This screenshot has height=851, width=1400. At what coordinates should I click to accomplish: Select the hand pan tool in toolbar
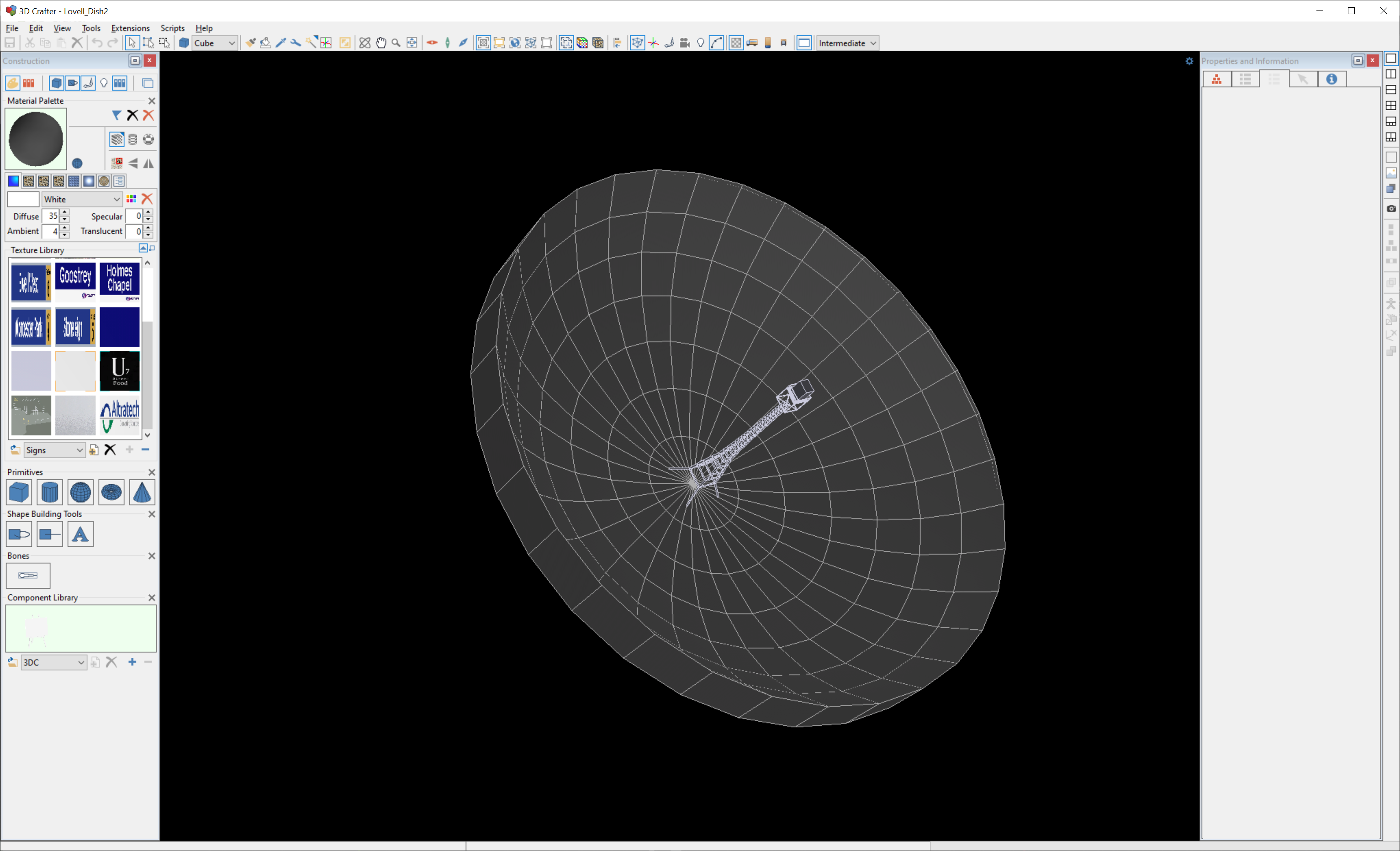pos(380,43)
